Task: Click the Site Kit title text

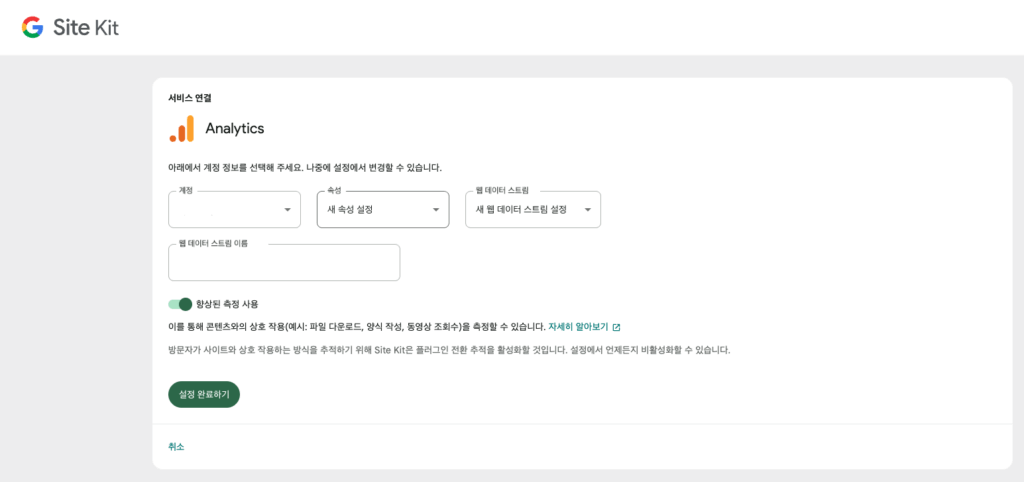Action: (x=86, y=28)
